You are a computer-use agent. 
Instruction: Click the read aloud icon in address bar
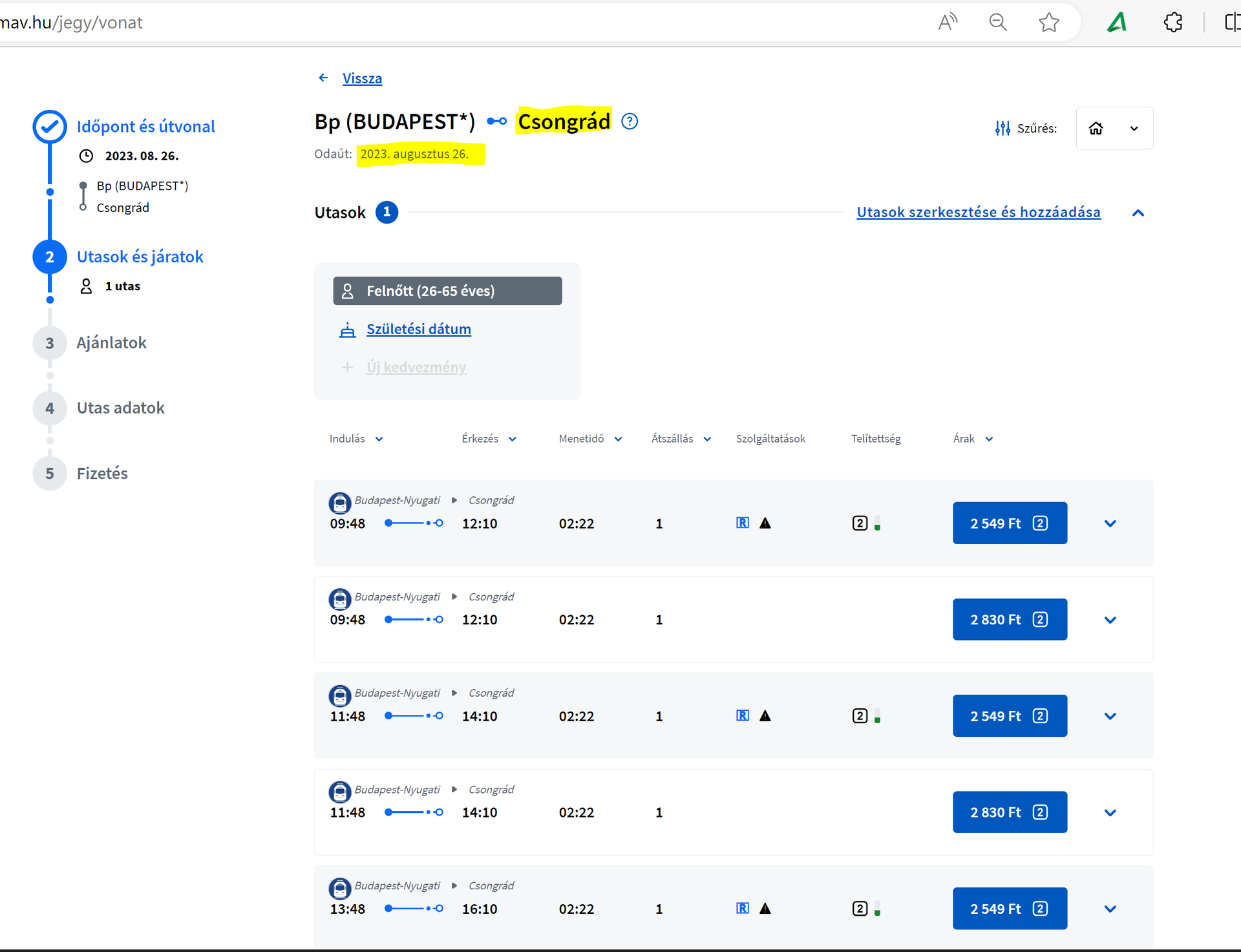tap(948, 23)
